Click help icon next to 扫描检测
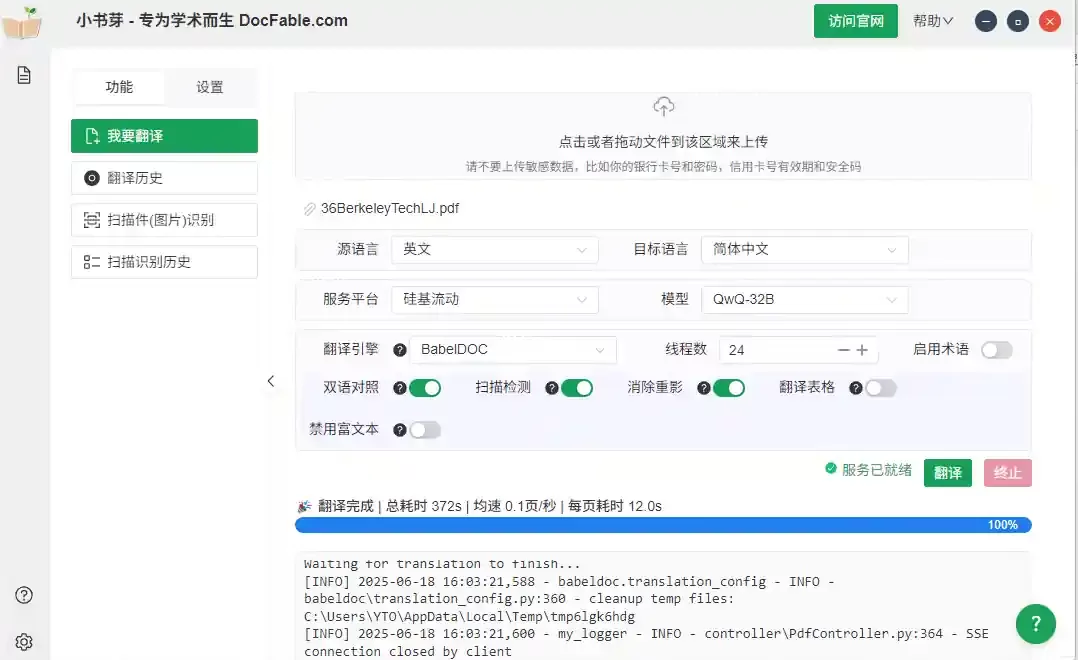 point(551,388)
